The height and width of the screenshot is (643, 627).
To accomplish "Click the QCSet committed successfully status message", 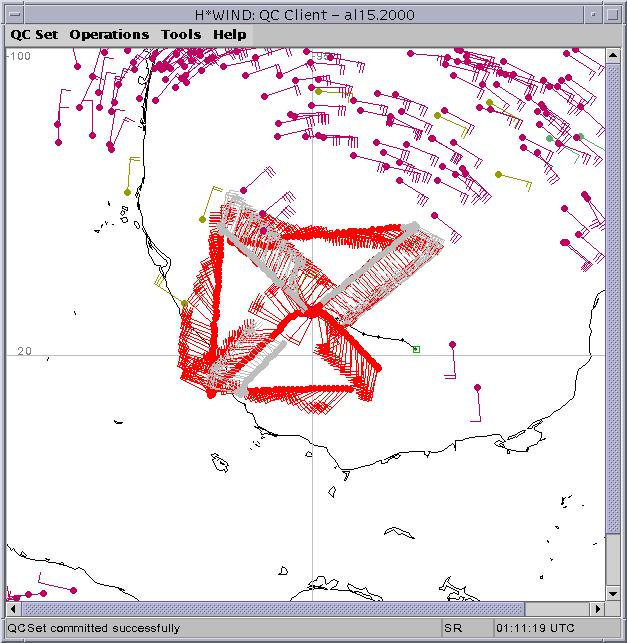I will click(95, 628).
